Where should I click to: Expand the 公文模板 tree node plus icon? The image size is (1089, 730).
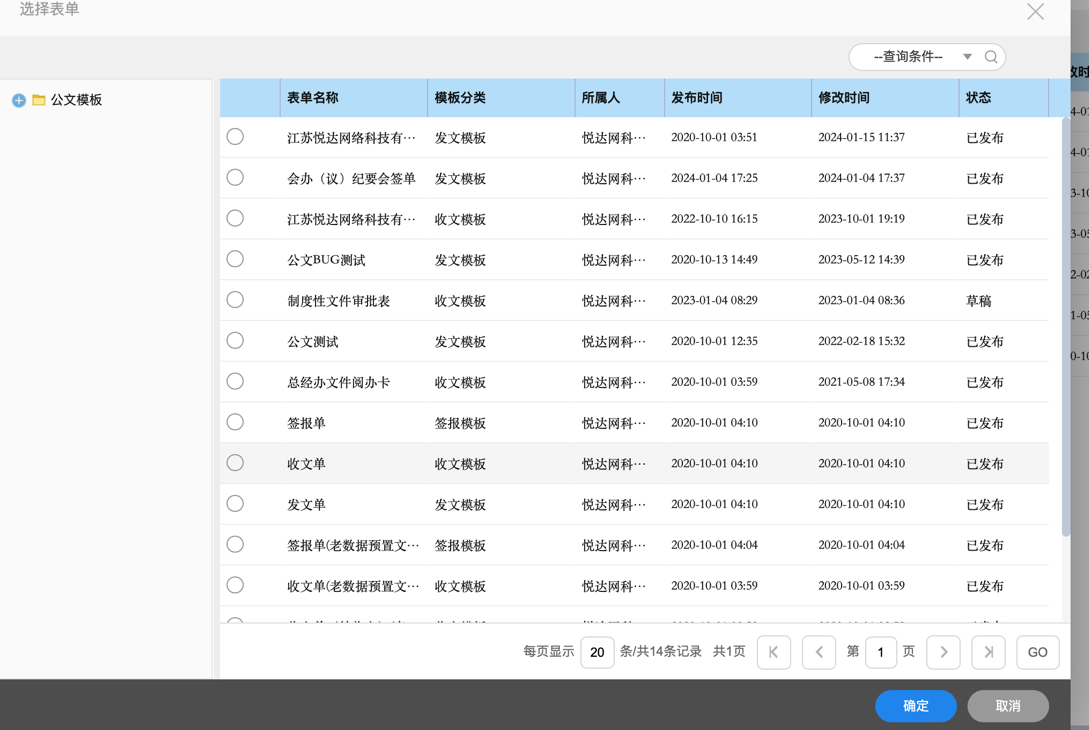tap(19, 100)
